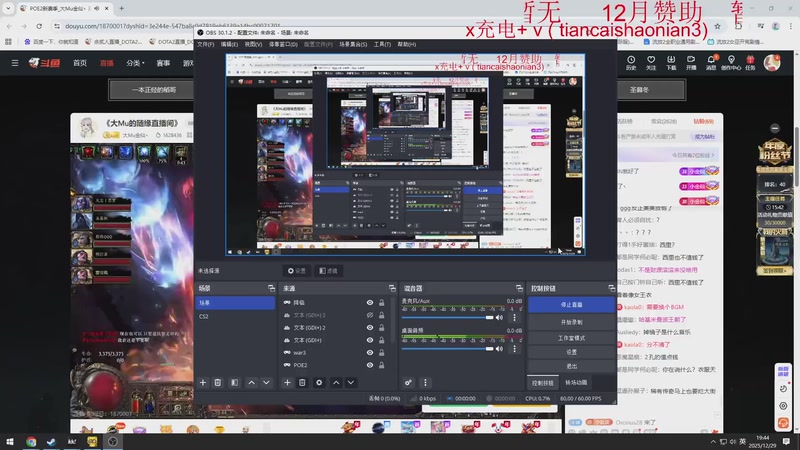Image resolution: width=800 pixels, height=450 pixels.
Task: Hide the war3 source
Action: (x=370, y=353)
